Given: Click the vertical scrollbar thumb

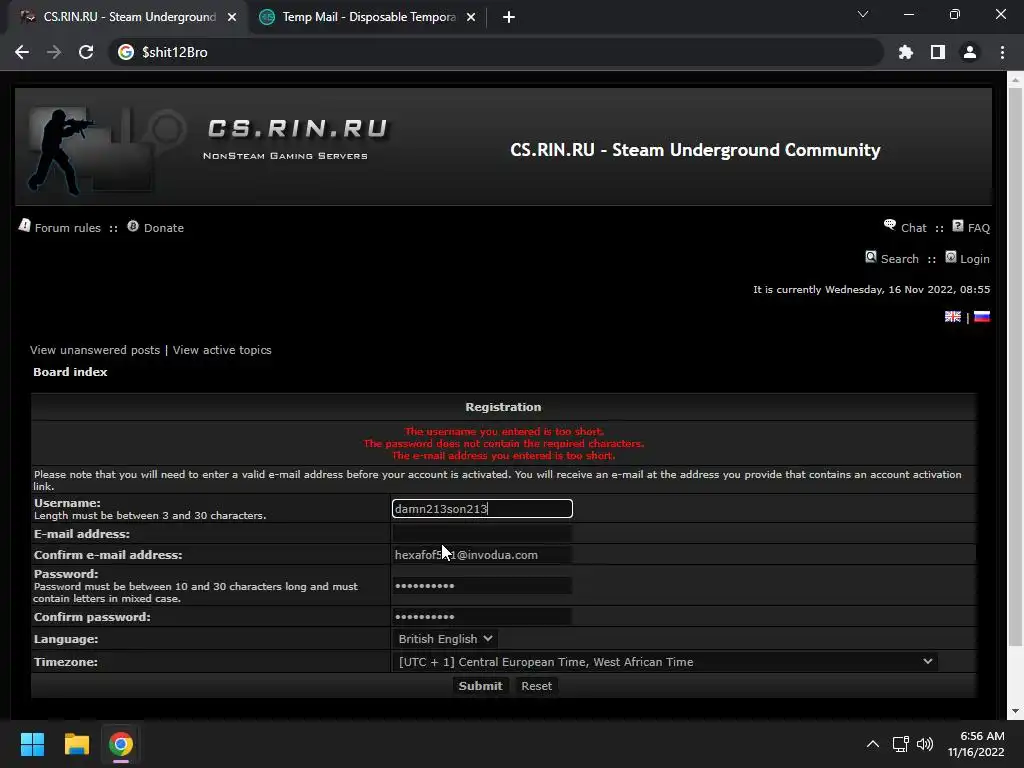Looking at the screenshot, I should tap(1015, 366).
